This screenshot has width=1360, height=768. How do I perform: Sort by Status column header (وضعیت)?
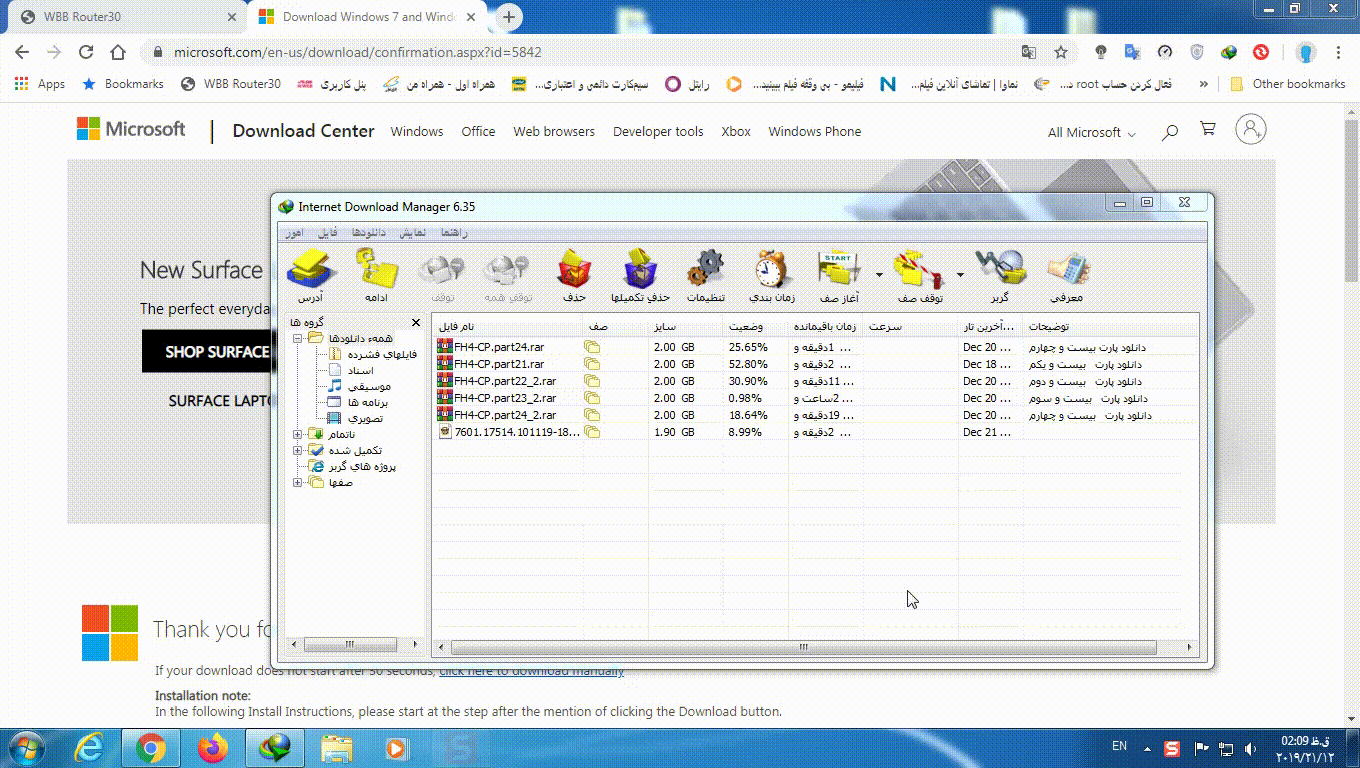pos(755,326)
